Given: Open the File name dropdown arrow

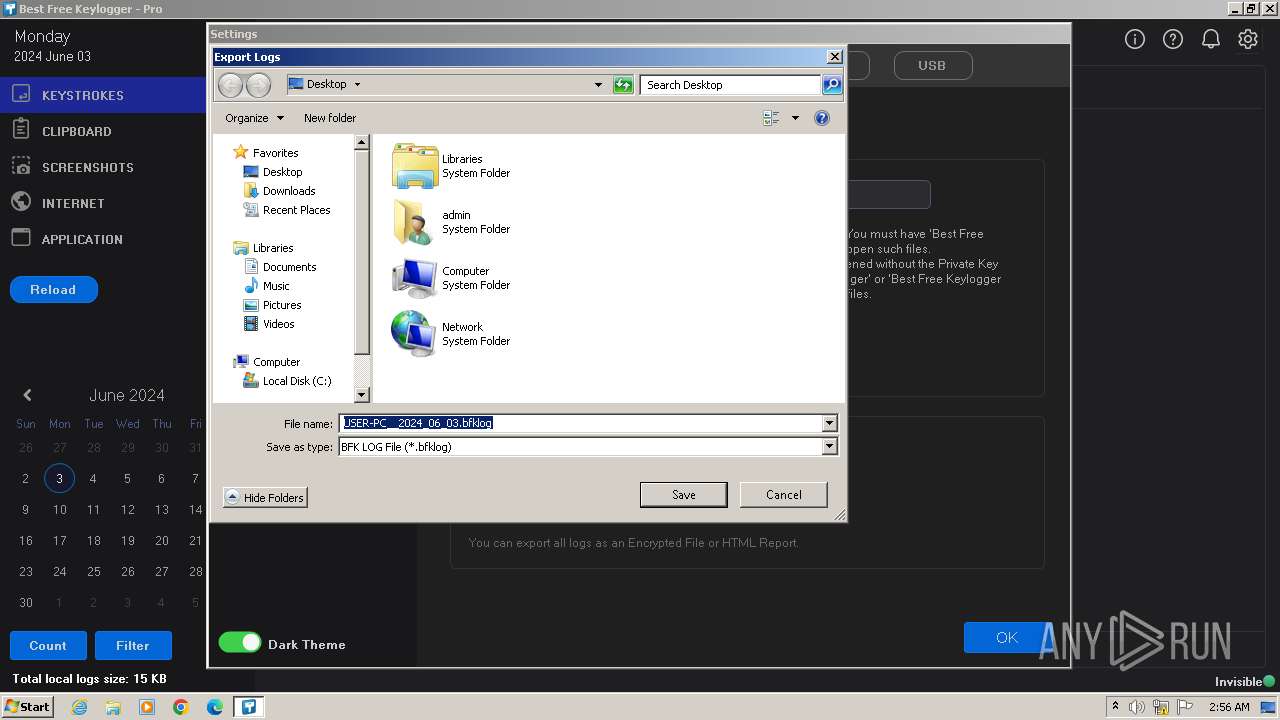Looking at the screenshot, I should pos(829,423).
